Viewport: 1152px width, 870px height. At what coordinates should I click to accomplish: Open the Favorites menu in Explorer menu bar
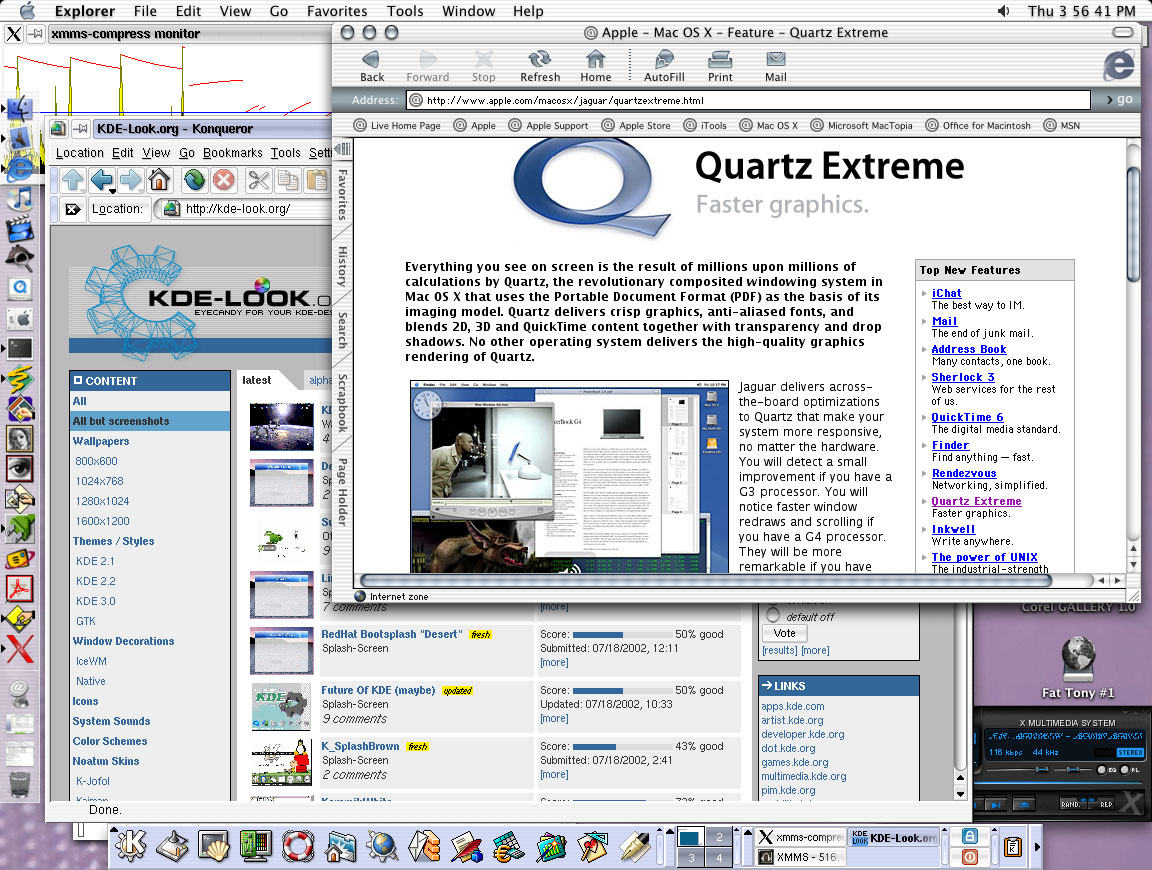[337, 11]
